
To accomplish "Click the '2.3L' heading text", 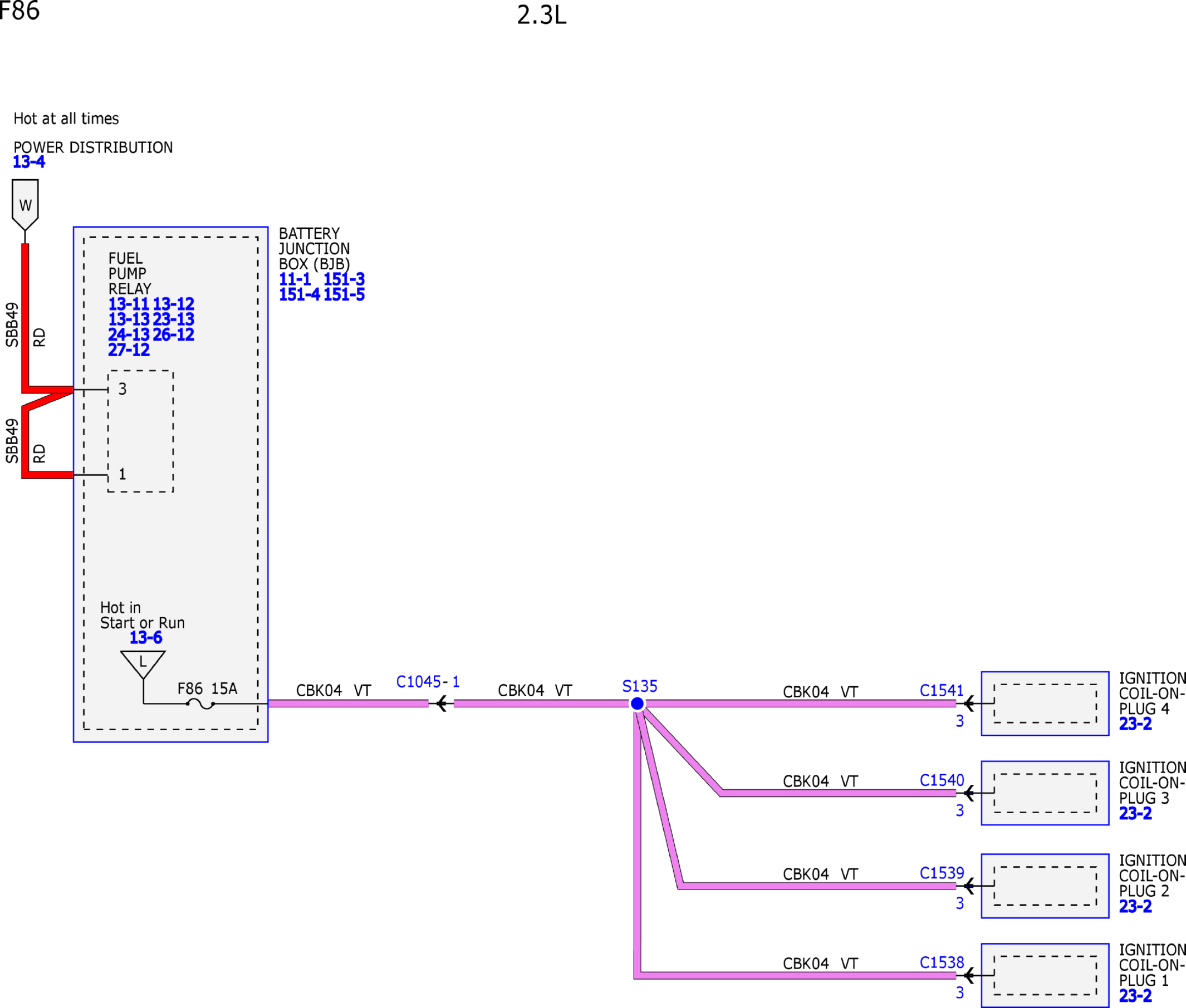I will [542, 16].
